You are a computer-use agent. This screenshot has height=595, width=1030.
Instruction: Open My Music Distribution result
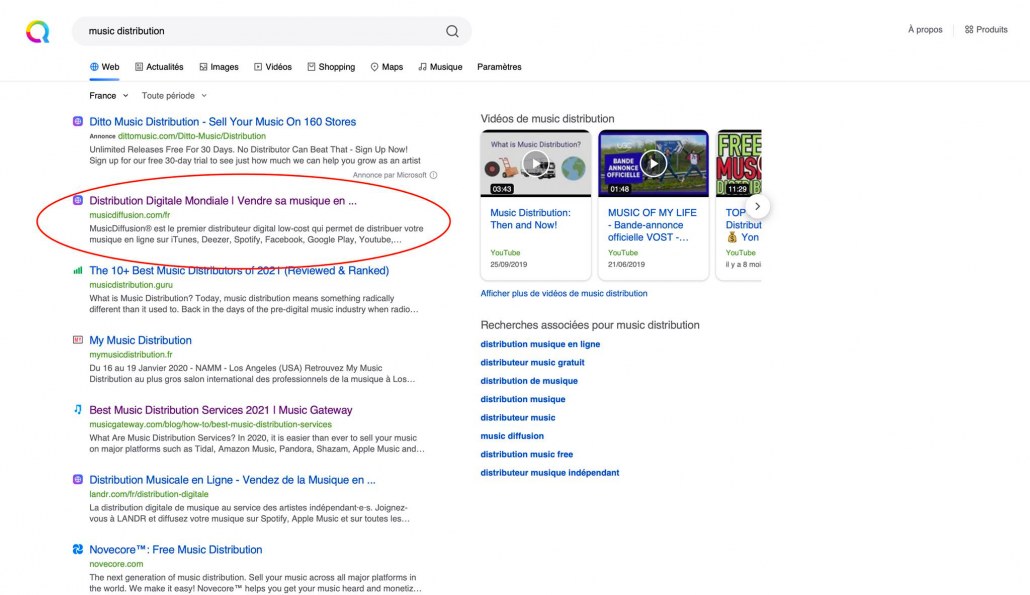pyautogui.click(x=141, y=340)
